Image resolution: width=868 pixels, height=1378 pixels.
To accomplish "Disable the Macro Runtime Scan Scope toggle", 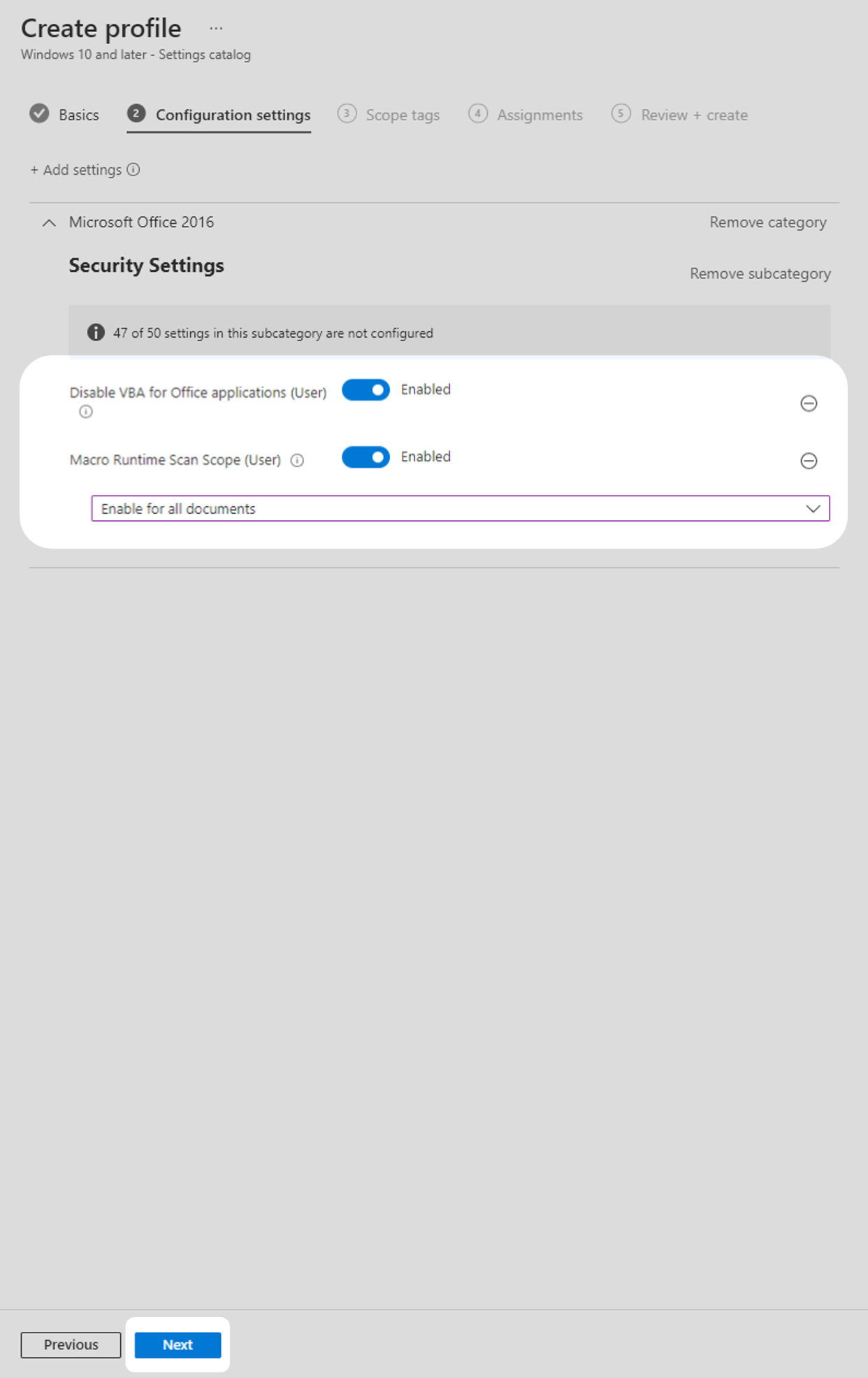I will (x=366, y=457).
